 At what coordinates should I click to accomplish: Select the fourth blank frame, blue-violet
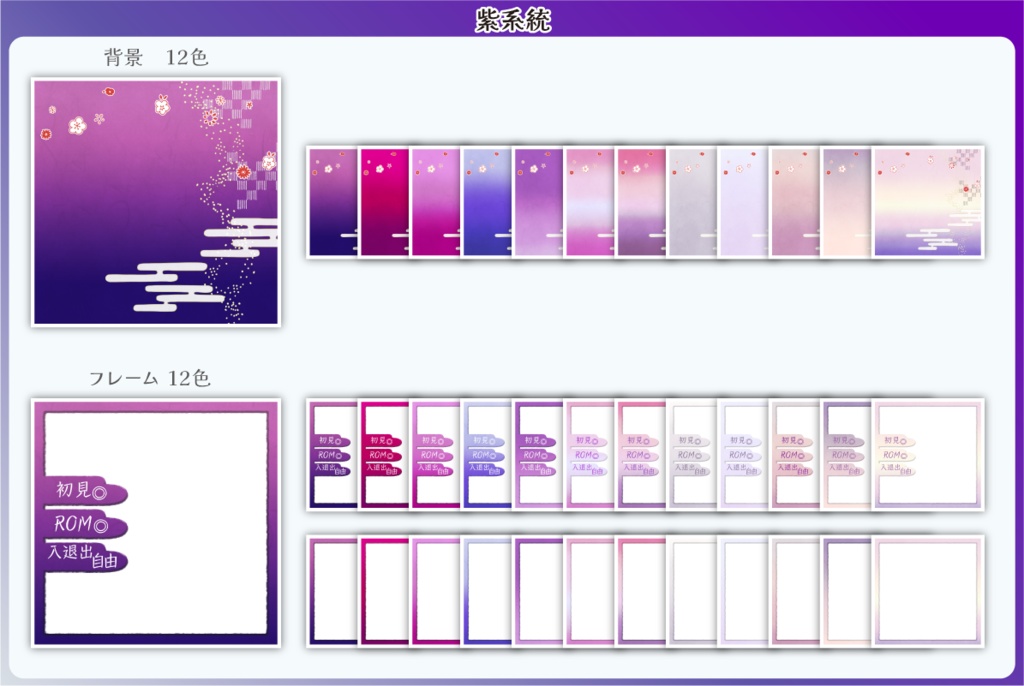487,591
